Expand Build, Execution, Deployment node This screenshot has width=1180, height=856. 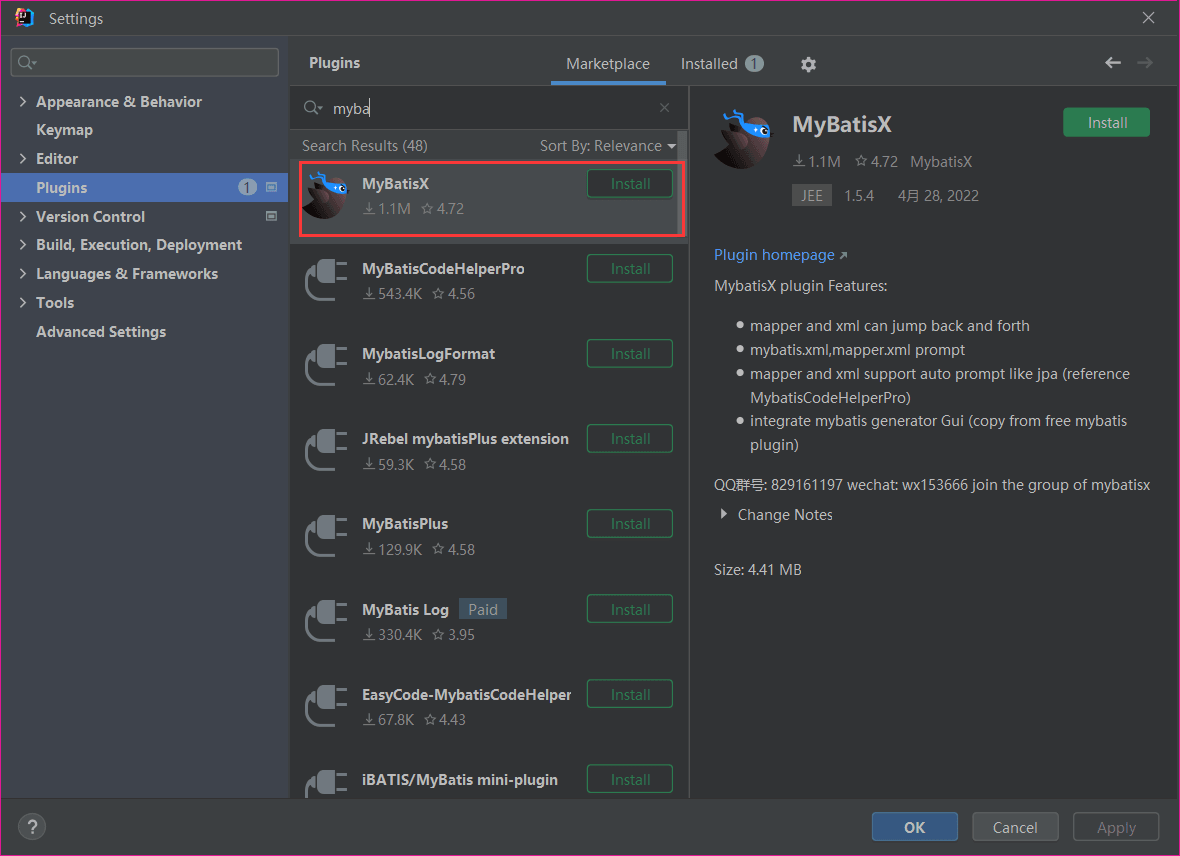click(x=23, y=245)
